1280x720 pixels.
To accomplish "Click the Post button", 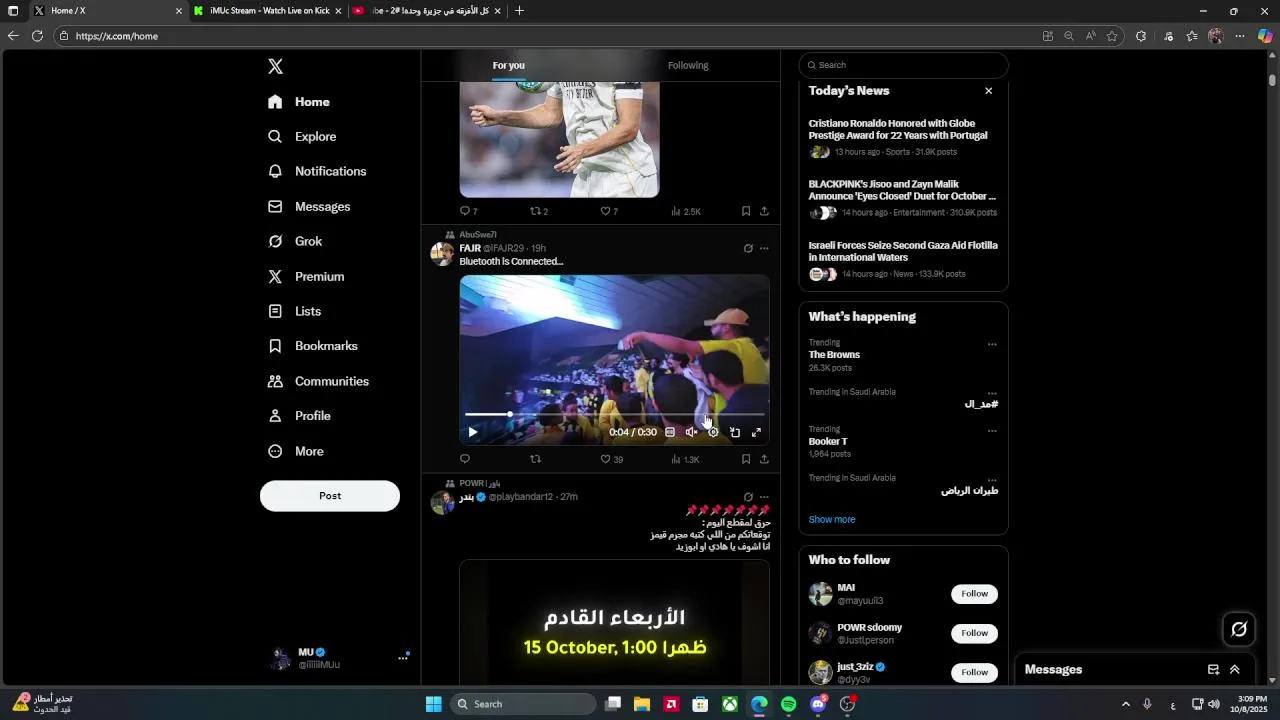I will [330, 496].
